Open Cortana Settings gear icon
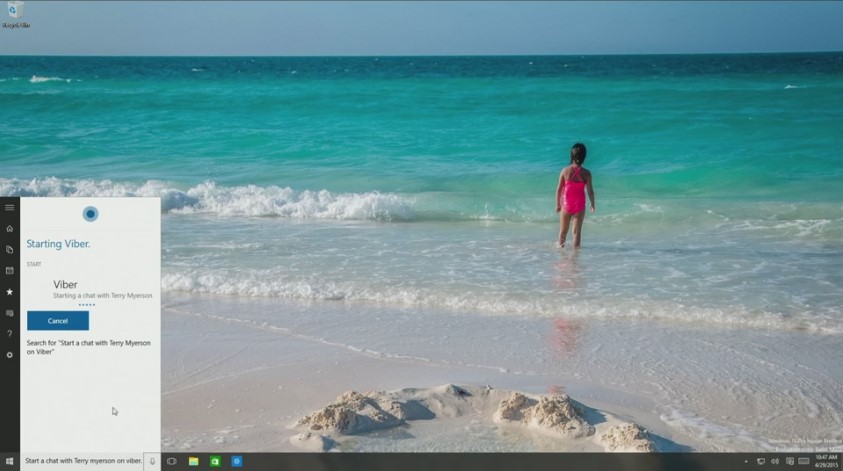 [9, 355]
